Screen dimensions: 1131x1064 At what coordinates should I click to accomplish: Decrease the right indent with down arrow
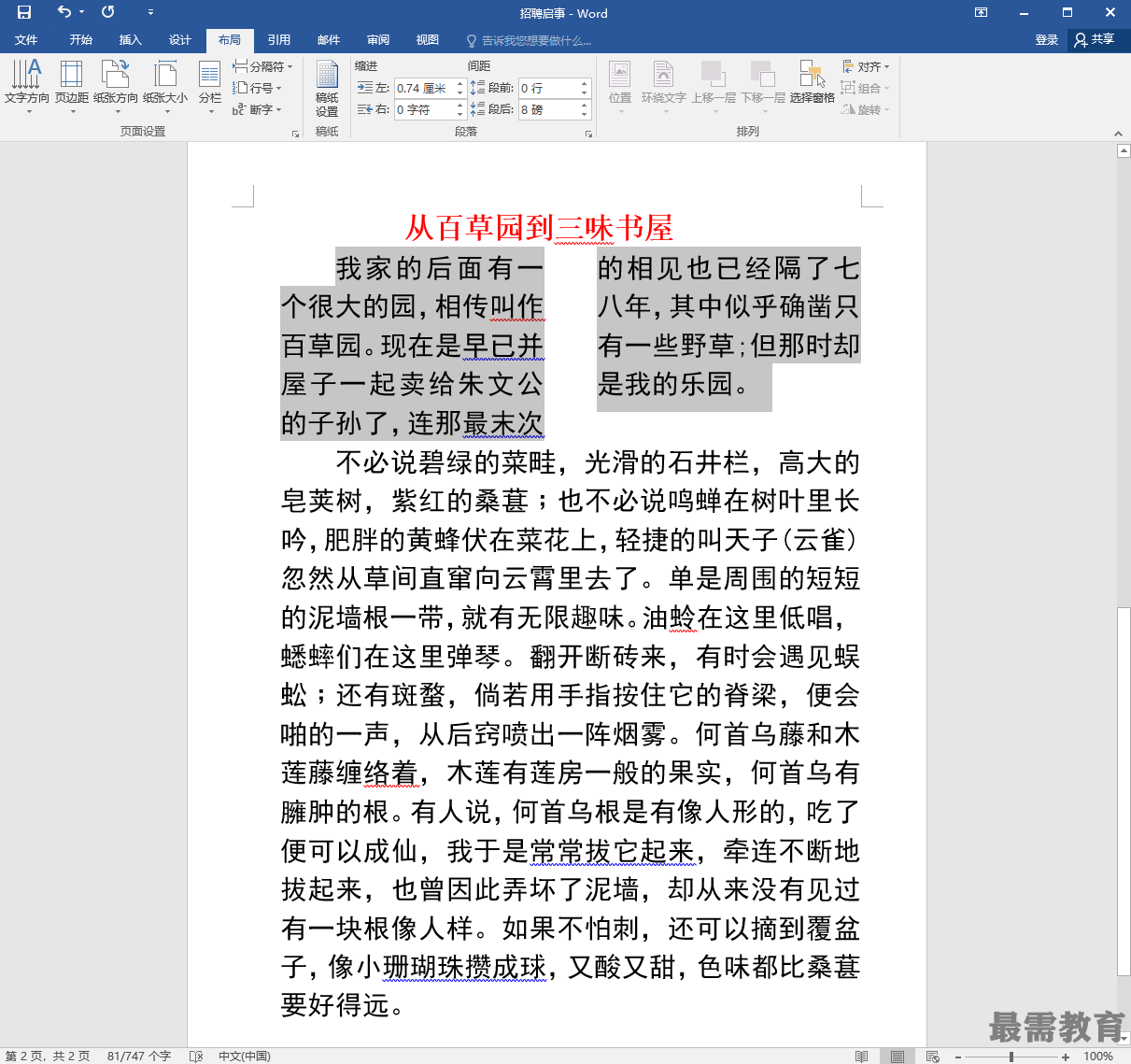click(459, 114)
